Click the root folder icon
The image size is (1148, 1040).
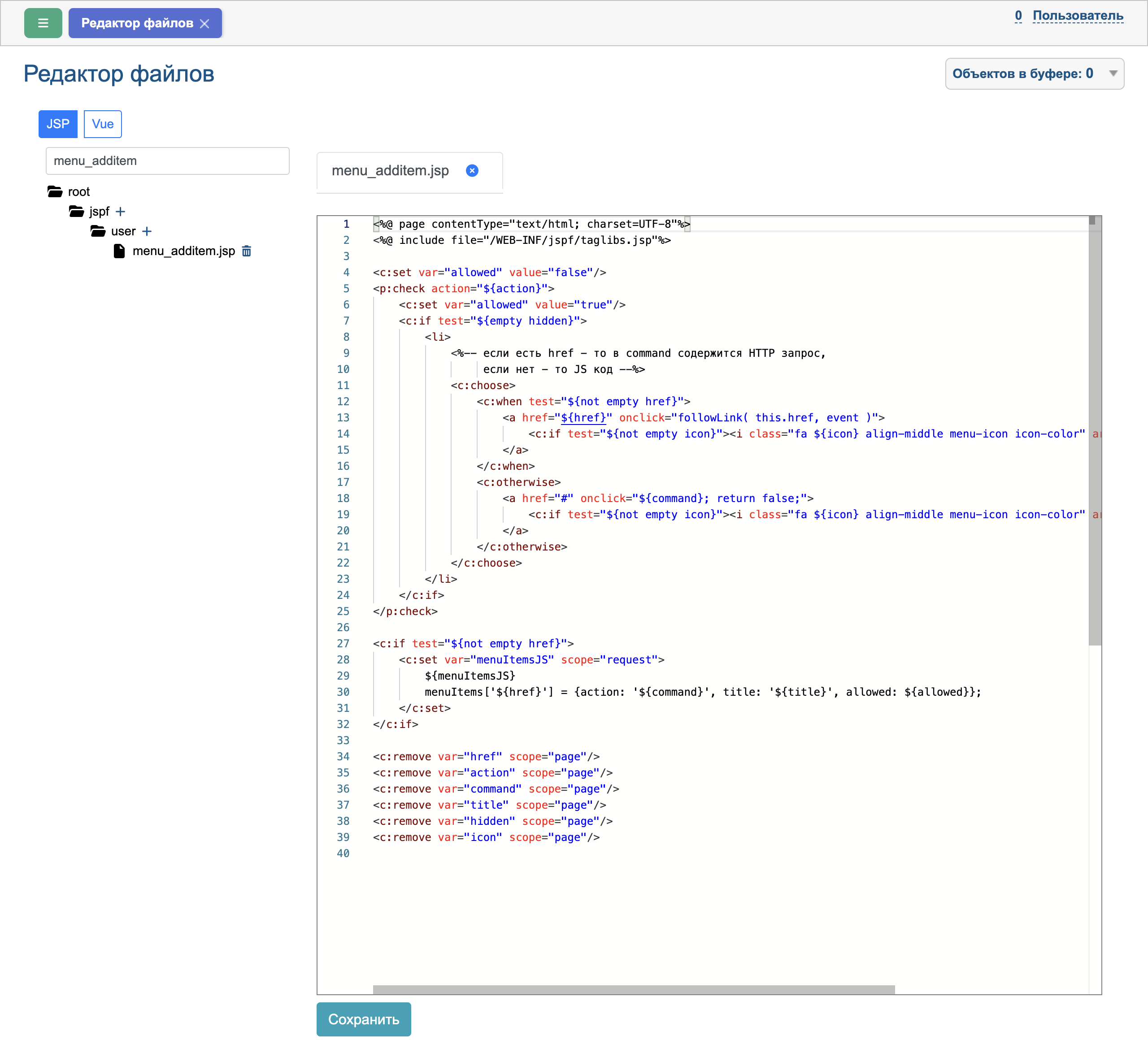[55, 192]
